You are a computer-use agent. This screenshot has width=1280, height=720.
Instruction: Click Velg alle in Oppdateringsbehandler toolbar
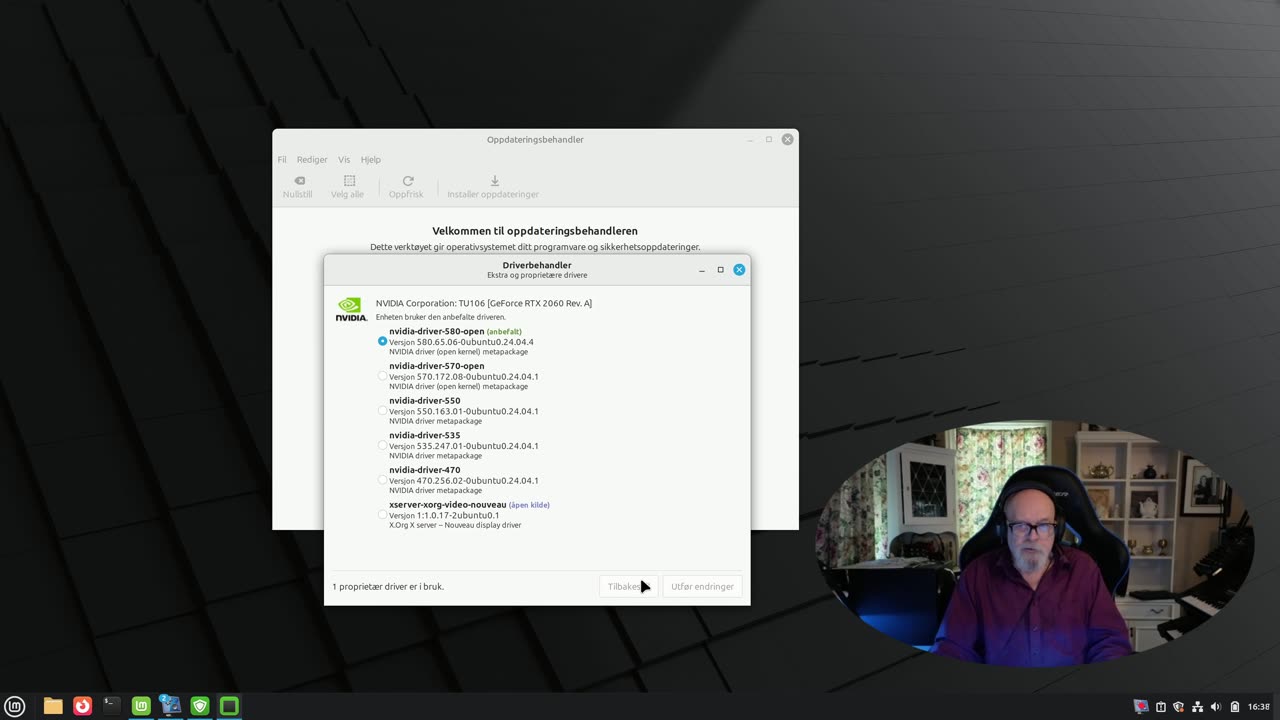(348, 187)
